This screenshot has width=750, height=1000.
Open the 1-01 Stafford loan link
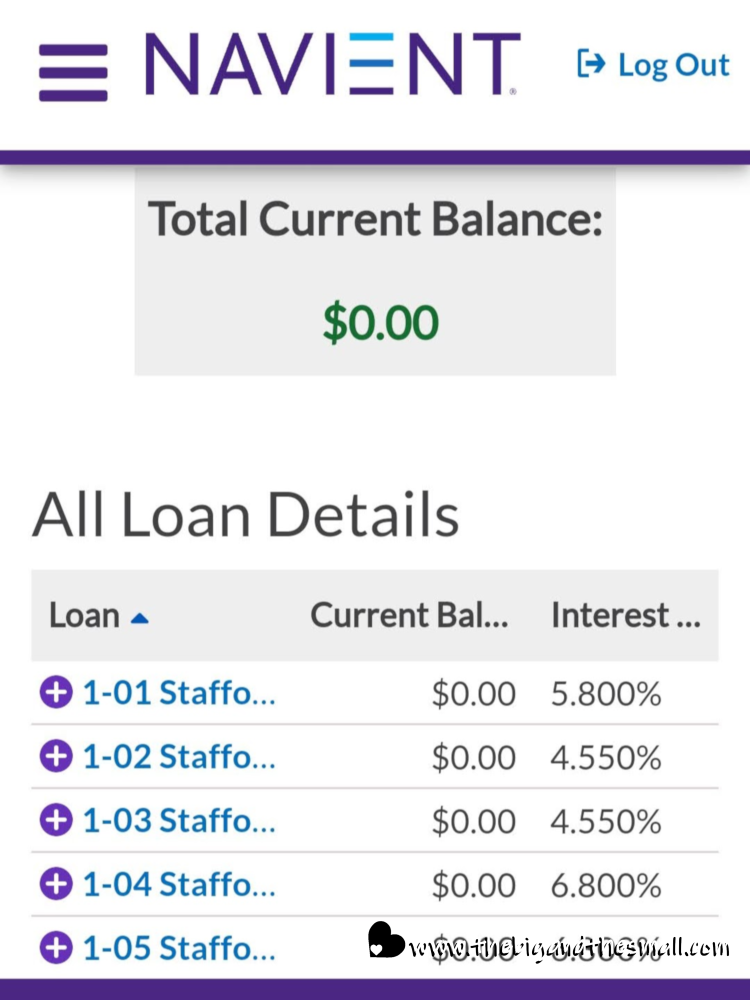[x=178, y=692]
